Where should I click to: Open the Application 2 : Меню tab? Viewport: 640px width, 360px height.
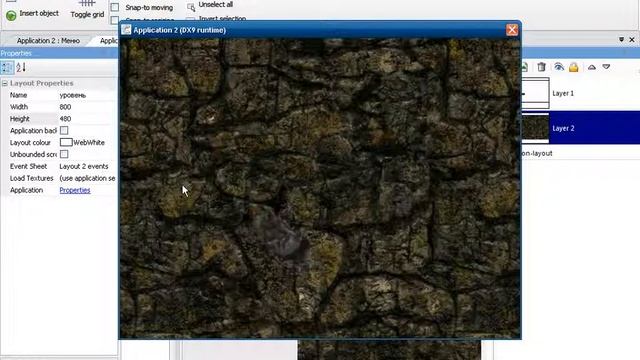(x=48, y=40)
